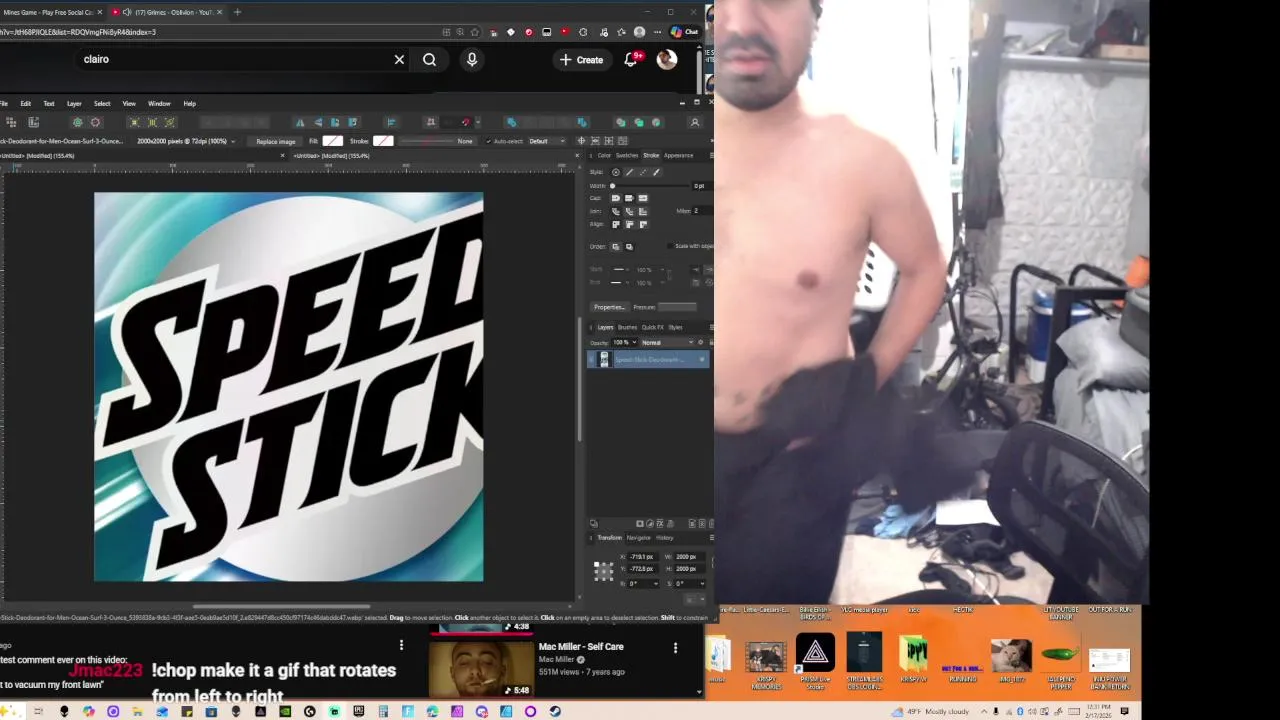This screenshot has width=1280, height=720.
Task: Click the account person icon in Affinity toolbar
Action: (695, 122)
